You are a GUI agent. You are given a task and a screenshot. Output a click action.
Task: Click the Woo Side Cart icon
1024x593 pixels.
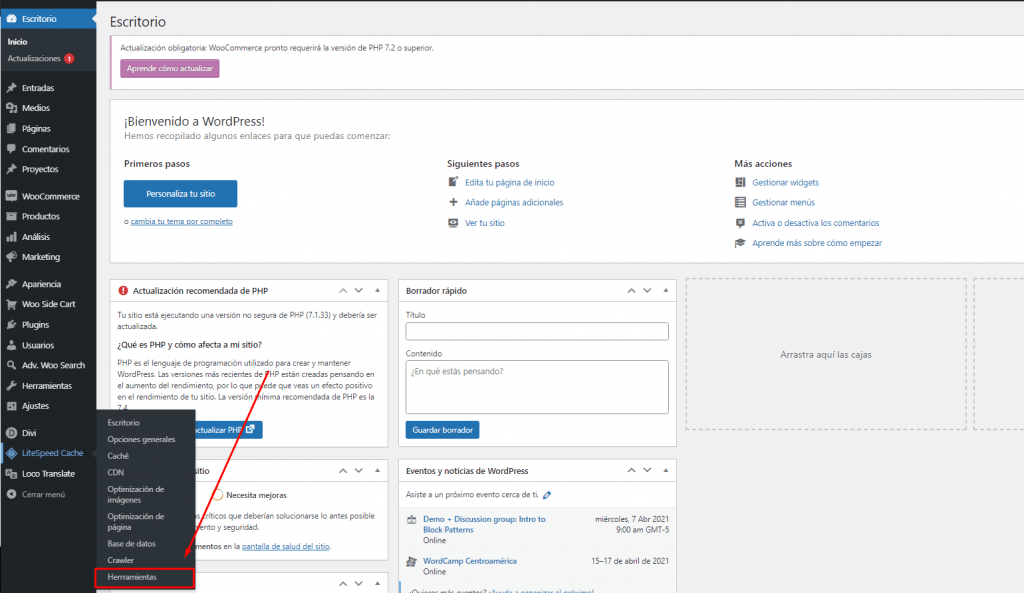12,304
